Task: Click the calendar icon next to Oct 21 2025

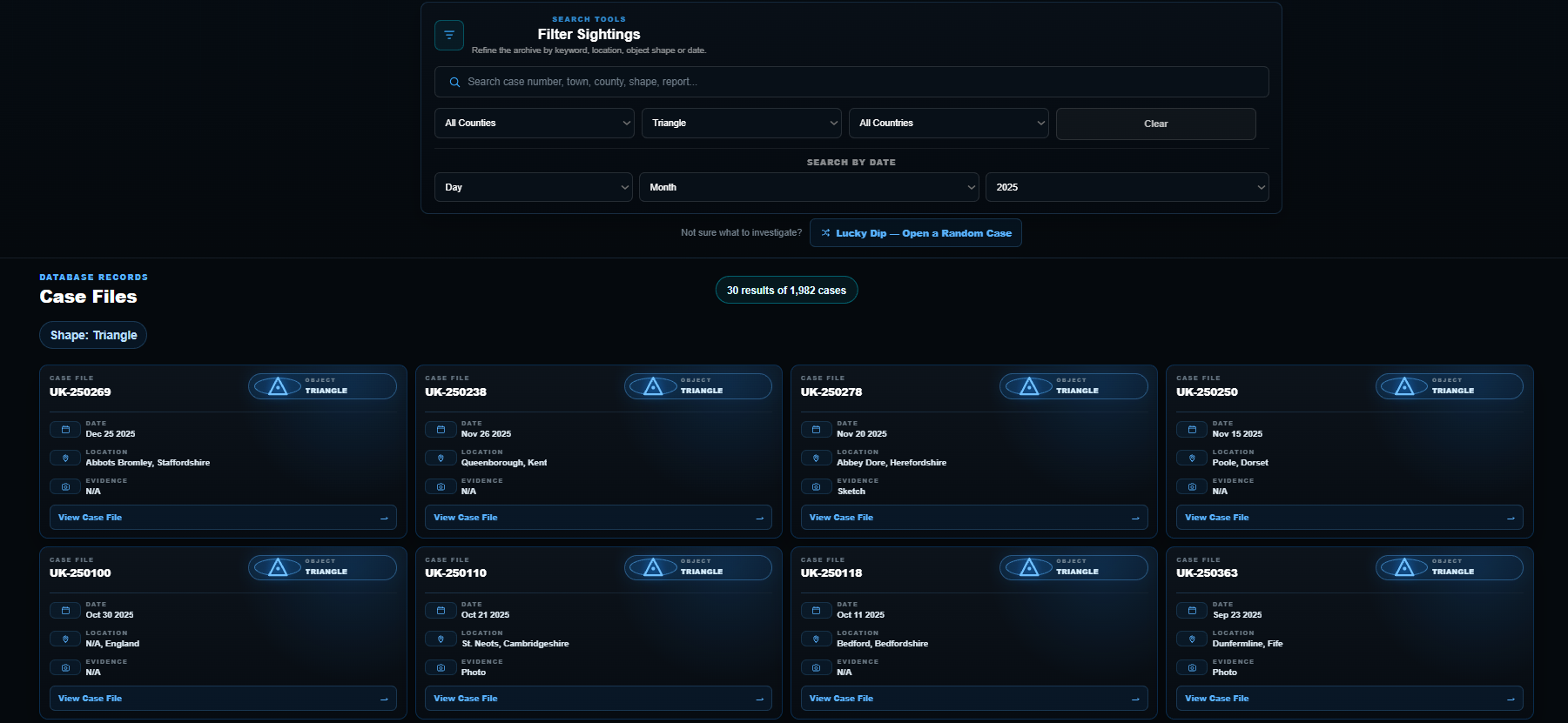Action: coord(441,610)
